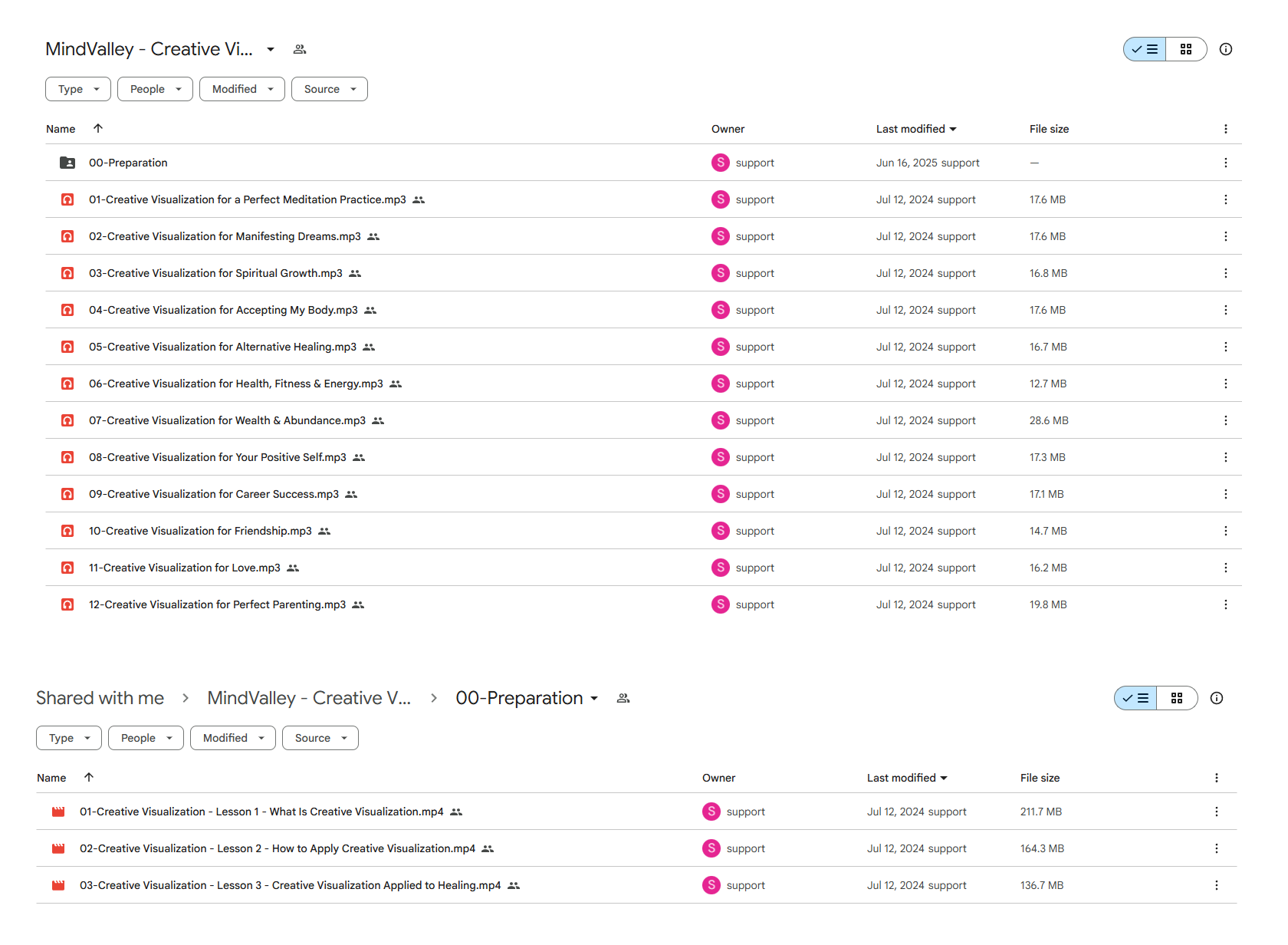Screen dimensions: 1288x945
Task: Click shared-people icon next to MindValley title
Action: coord(300,49)
